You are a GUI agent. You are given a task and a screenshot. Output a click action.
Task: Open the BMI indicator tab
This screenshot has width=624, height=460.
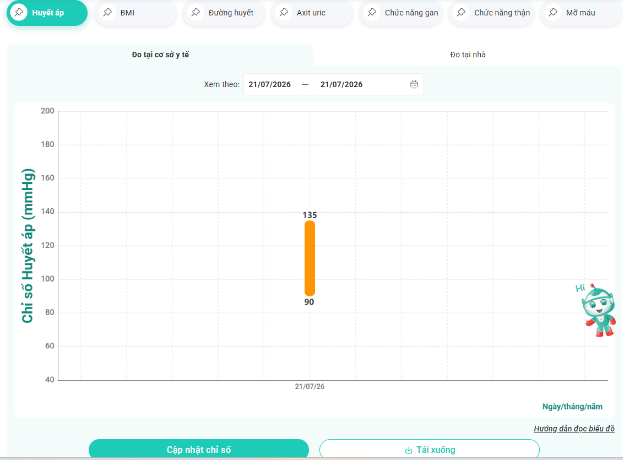[136, 13]
